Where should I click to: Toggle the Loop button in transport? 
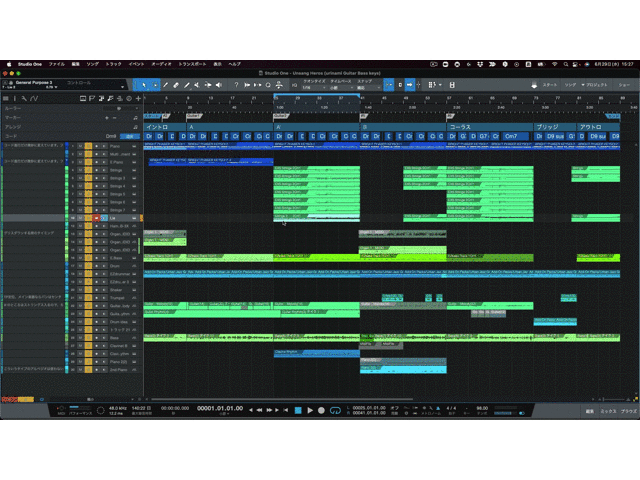click(337, 411)
